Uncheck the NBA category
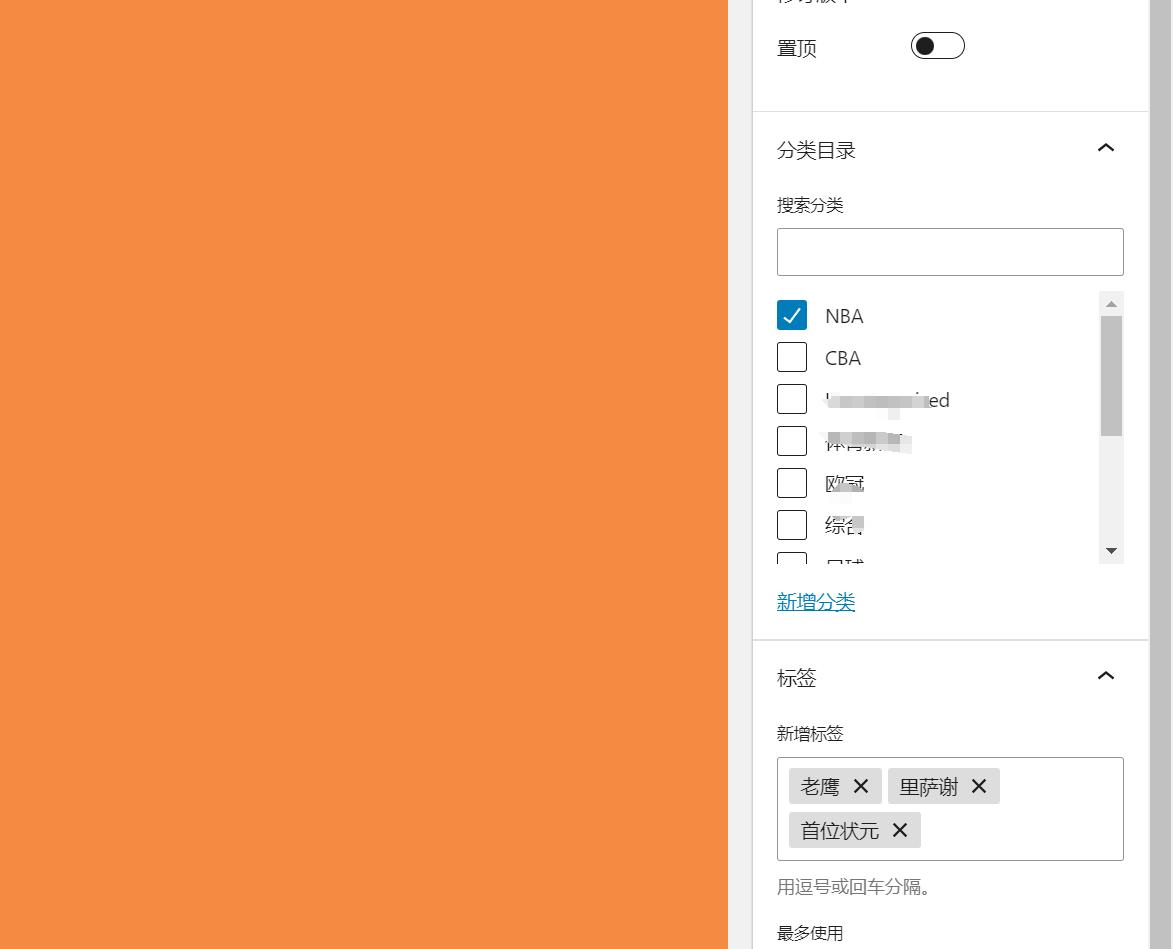 (792, 315)
